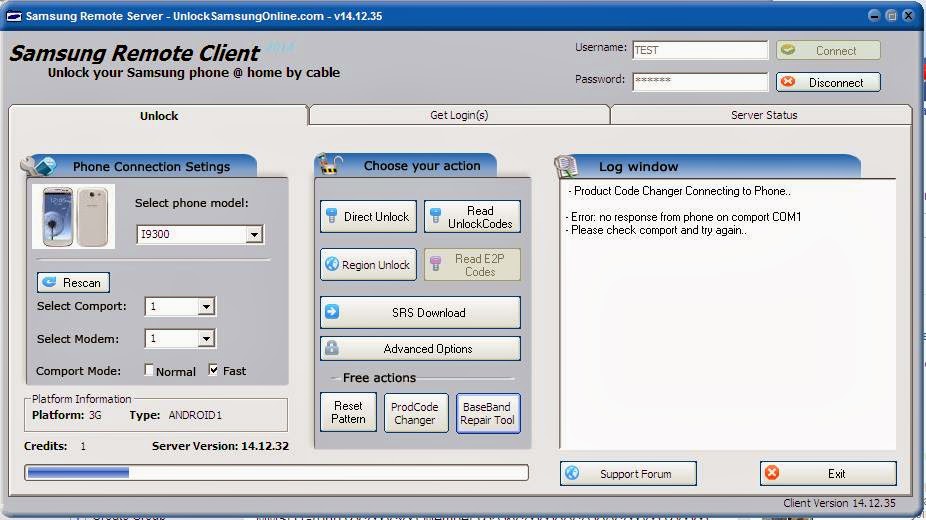Click the red X icon on Exit
The image size is (926, 520).
pos(772,472)
